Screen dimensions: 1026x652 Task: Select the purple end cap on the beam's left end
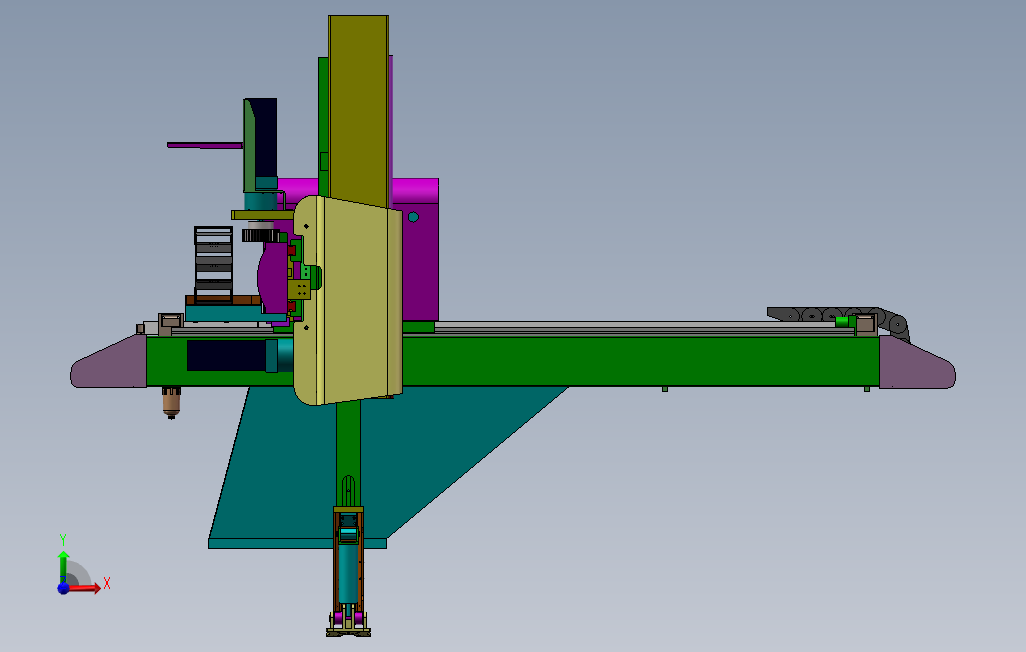[109, 361]
